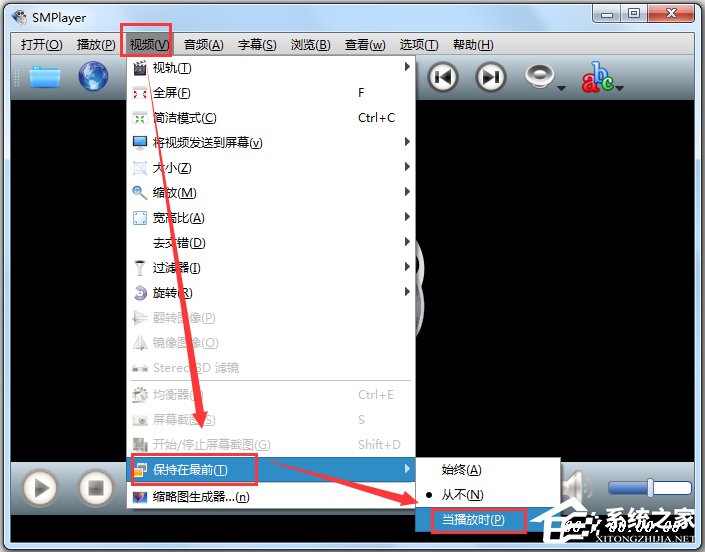705x552 pixels.
Task: Open the 选项(T) menu
Action: (419, 45)
